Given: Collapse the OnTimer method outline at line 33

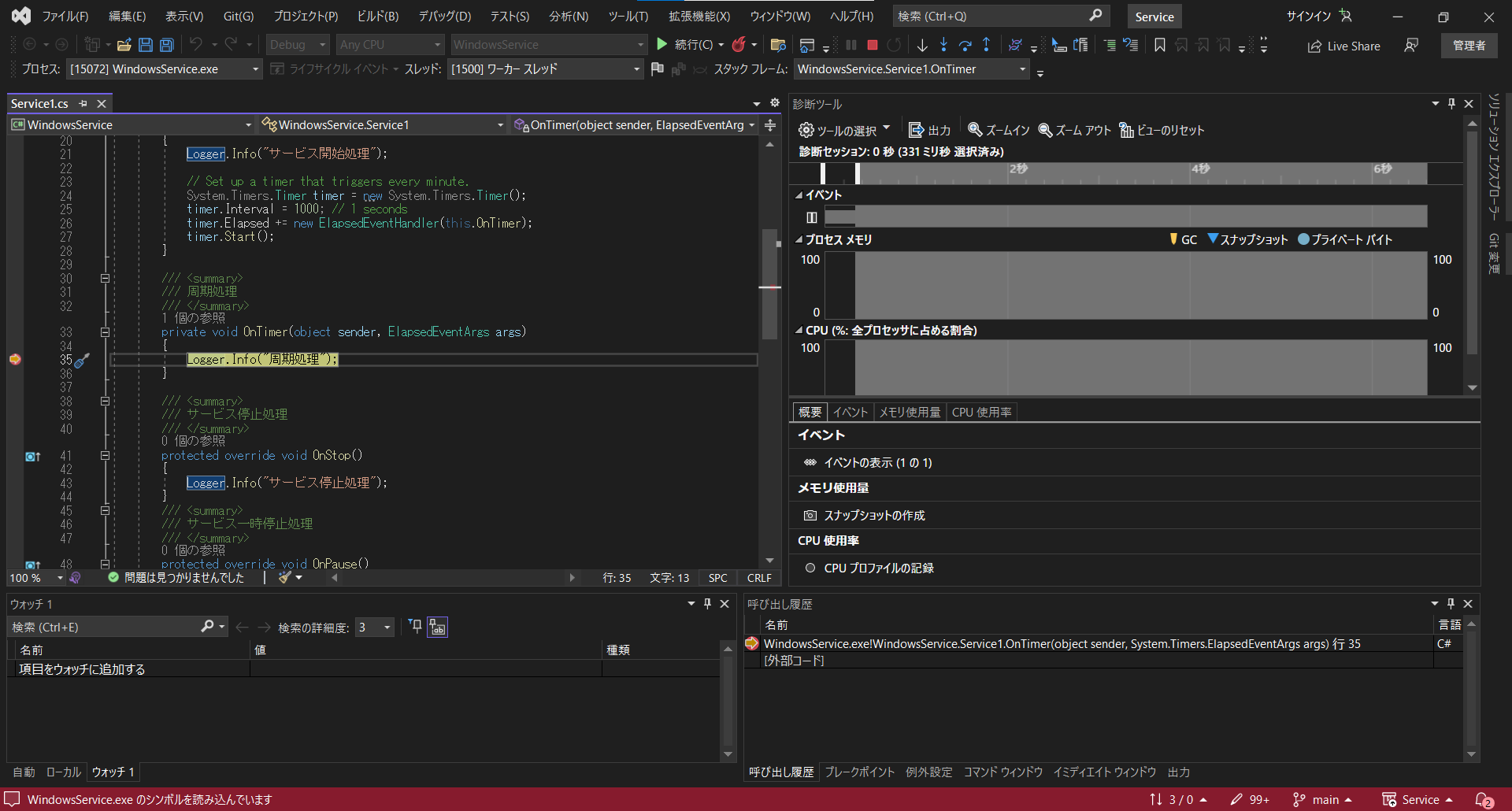Looking at the screenshot, I should tap(105, 332).
